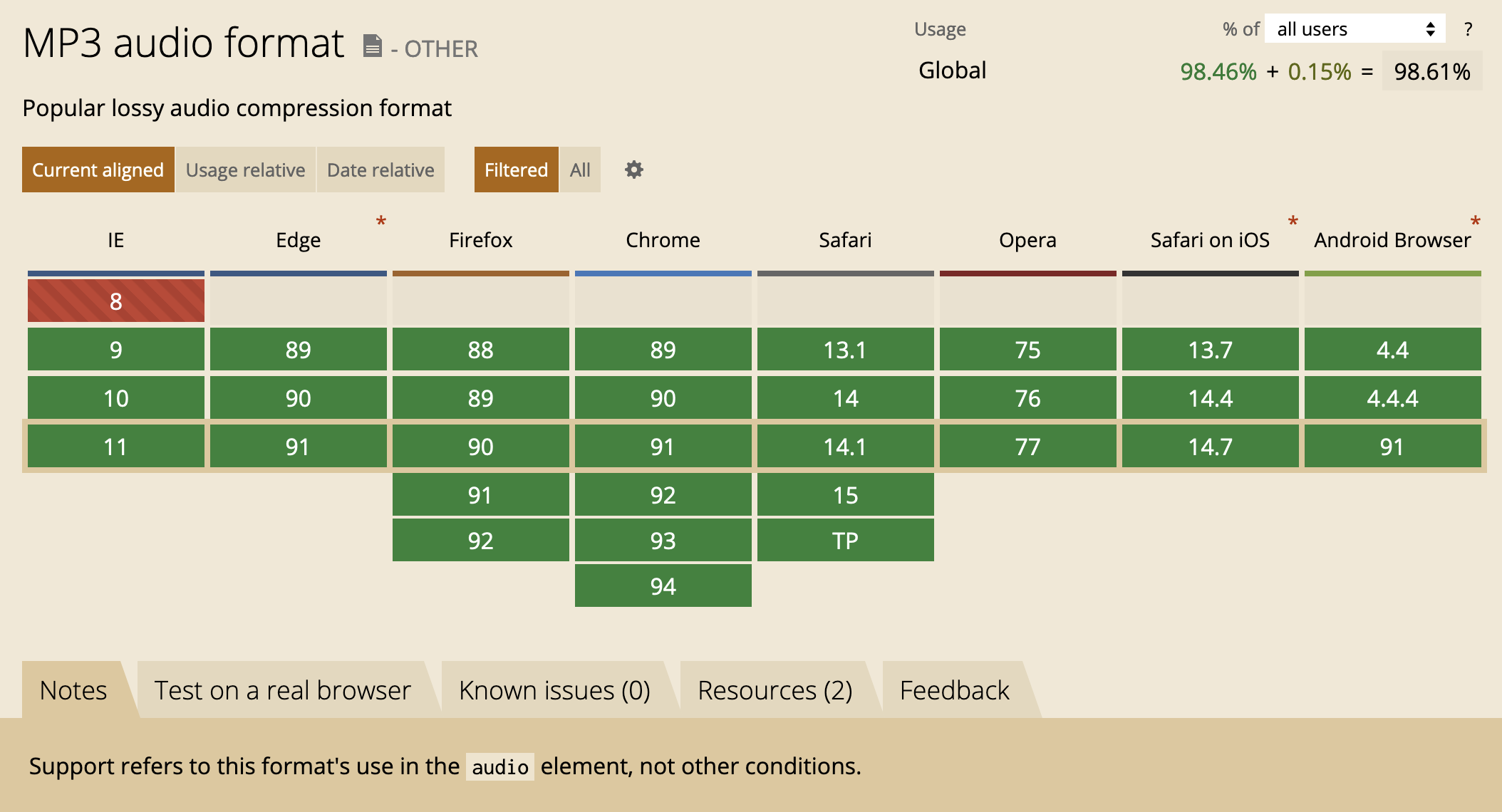Click the OTHER category link
This screenshot has height=812, width=1502.
click(x=441, y=48)
